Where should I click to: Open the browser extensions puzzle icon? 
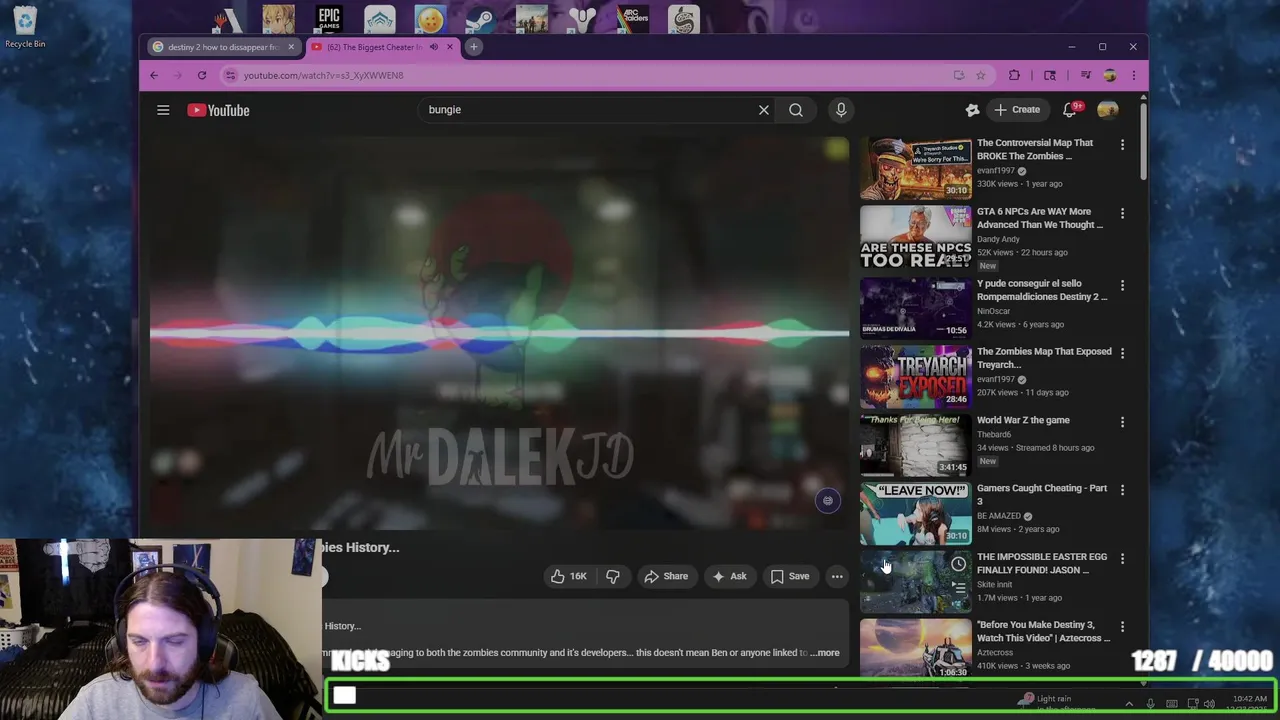[x=1014, y=75]
